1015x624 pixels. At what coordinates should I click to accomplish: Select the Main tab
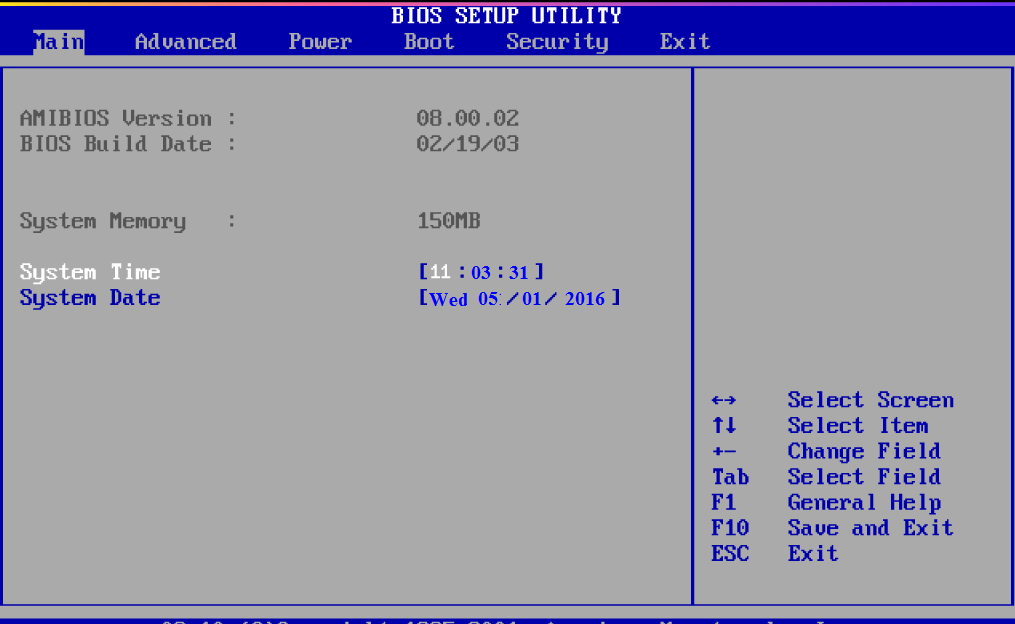coord(57,41)
